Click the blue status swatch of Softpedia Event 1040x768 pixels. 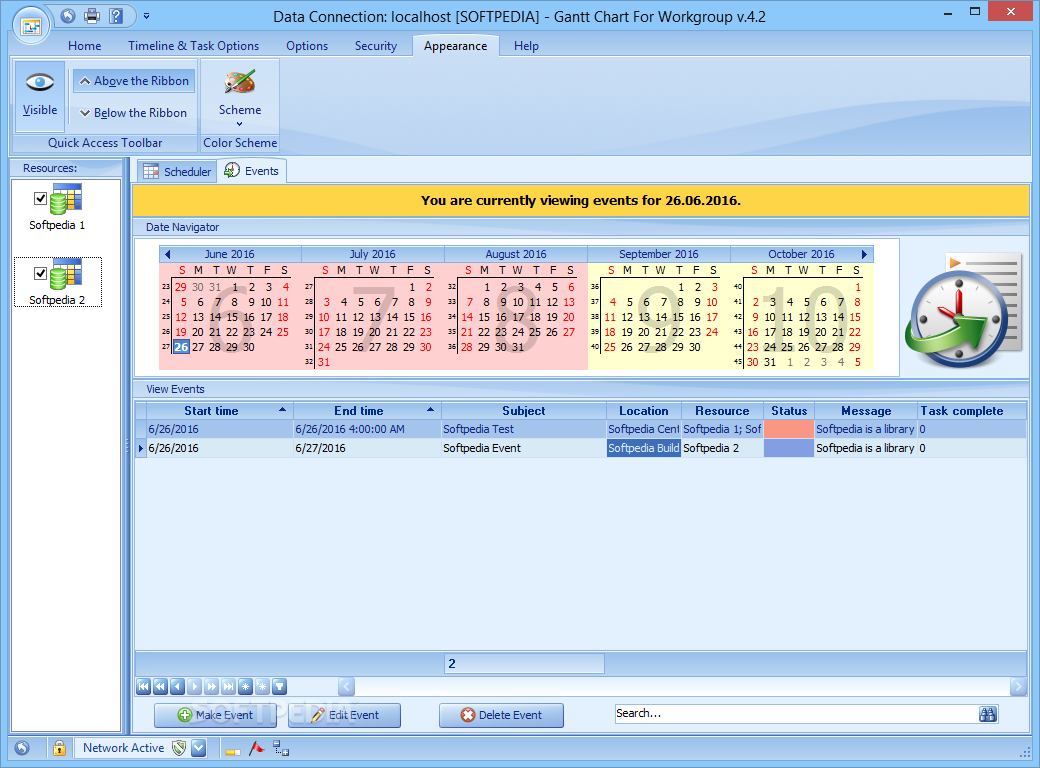click(789, 448)
